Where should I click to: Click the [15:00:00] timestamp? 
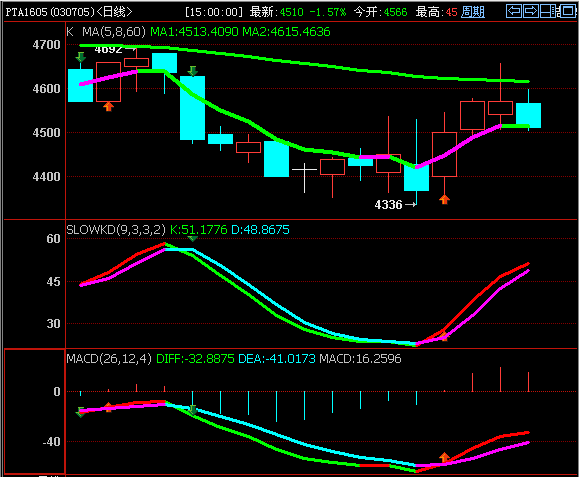coord(214,12)
